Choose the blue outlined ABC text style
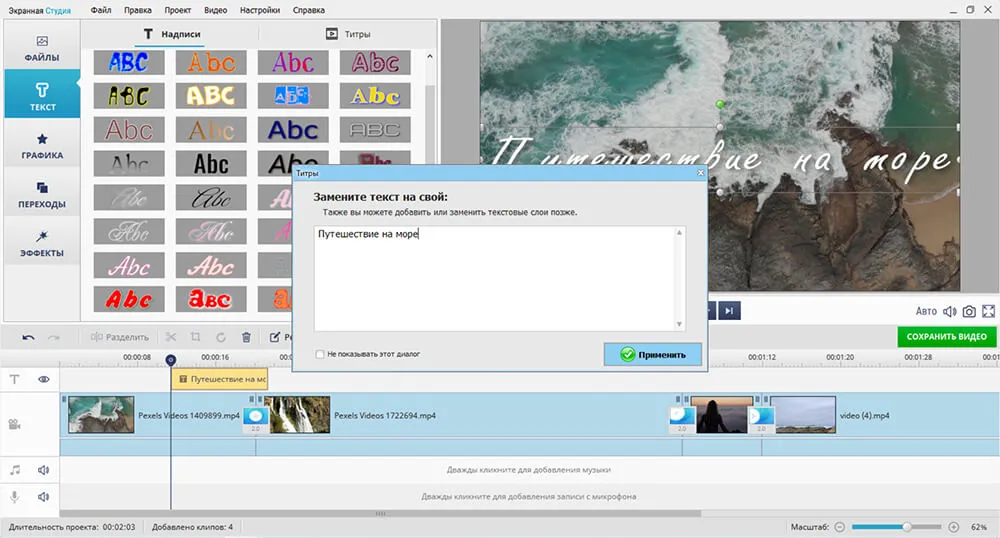Viewport: 1000px width, 538px height. pos(129,62)
